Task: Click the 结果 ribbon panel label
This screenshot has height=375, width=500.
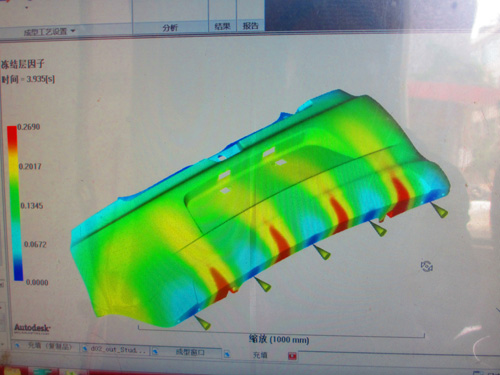Action: (222, 26)
